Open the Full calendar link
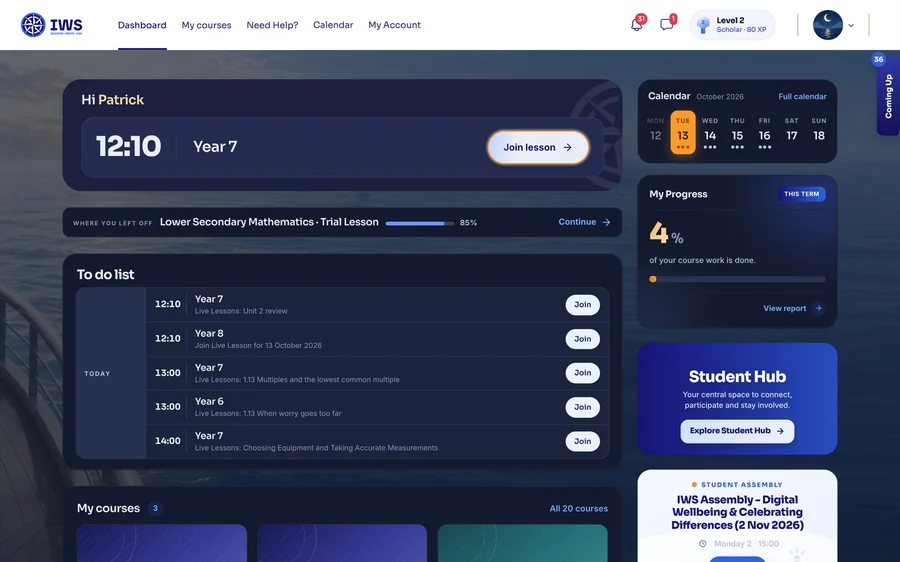The height and width of the screenshot is (562, 900). [x=802, y=96]
